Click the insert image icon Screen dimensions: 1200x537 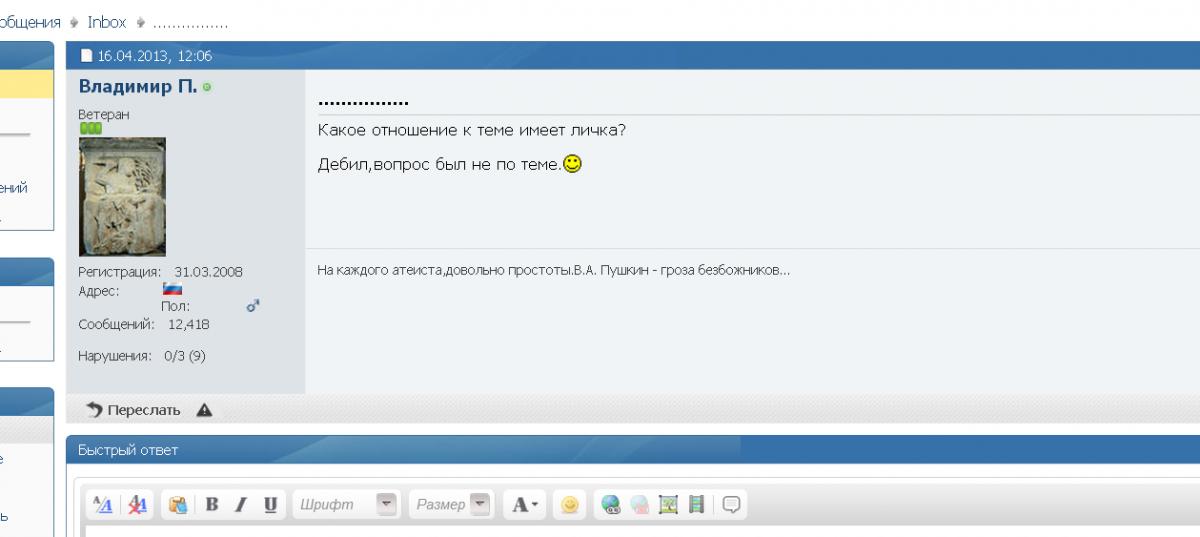coord(669,505)
